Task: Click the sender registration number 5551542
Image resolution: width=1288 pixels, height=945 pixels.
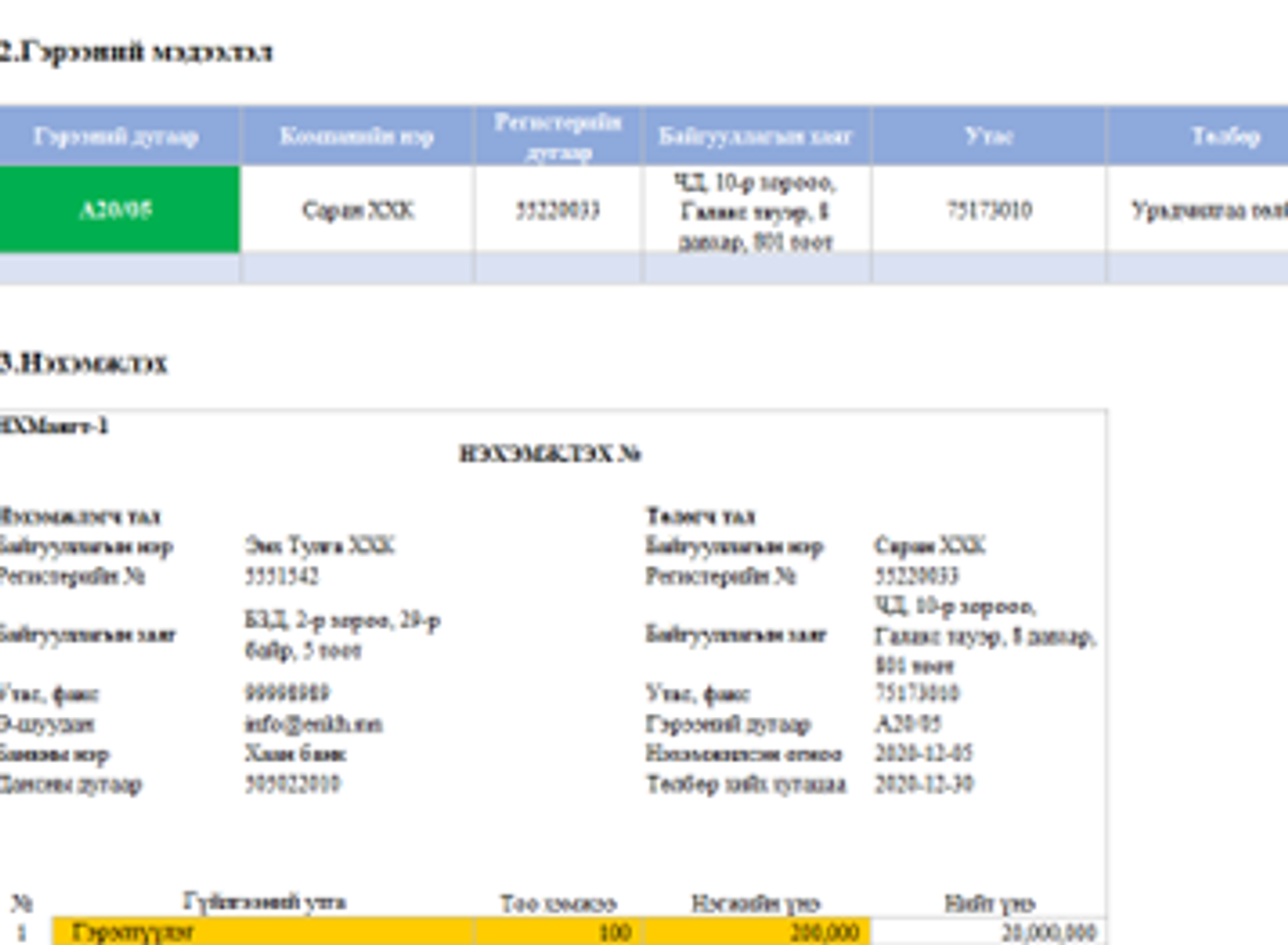Action: pyautogui.click(x=282, y=576)
